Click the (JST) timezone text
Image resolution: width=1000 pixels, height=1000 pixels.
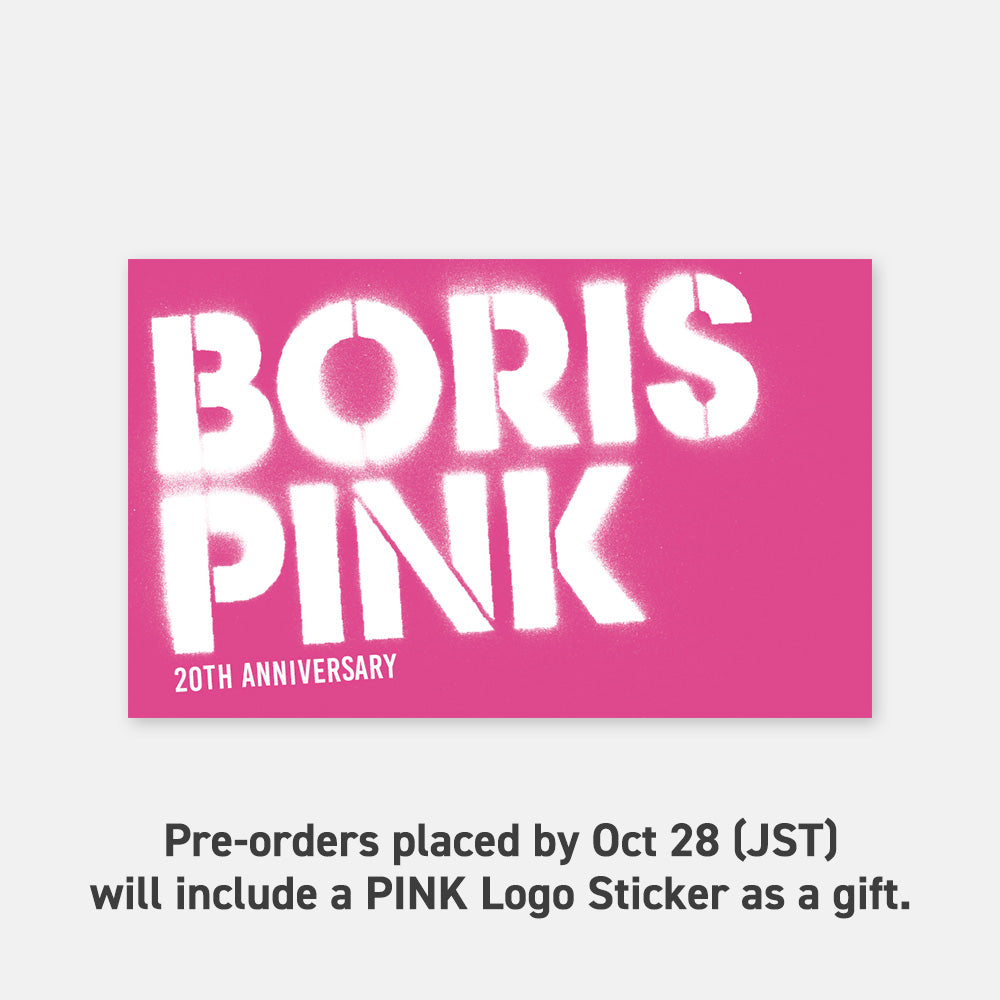785,841
